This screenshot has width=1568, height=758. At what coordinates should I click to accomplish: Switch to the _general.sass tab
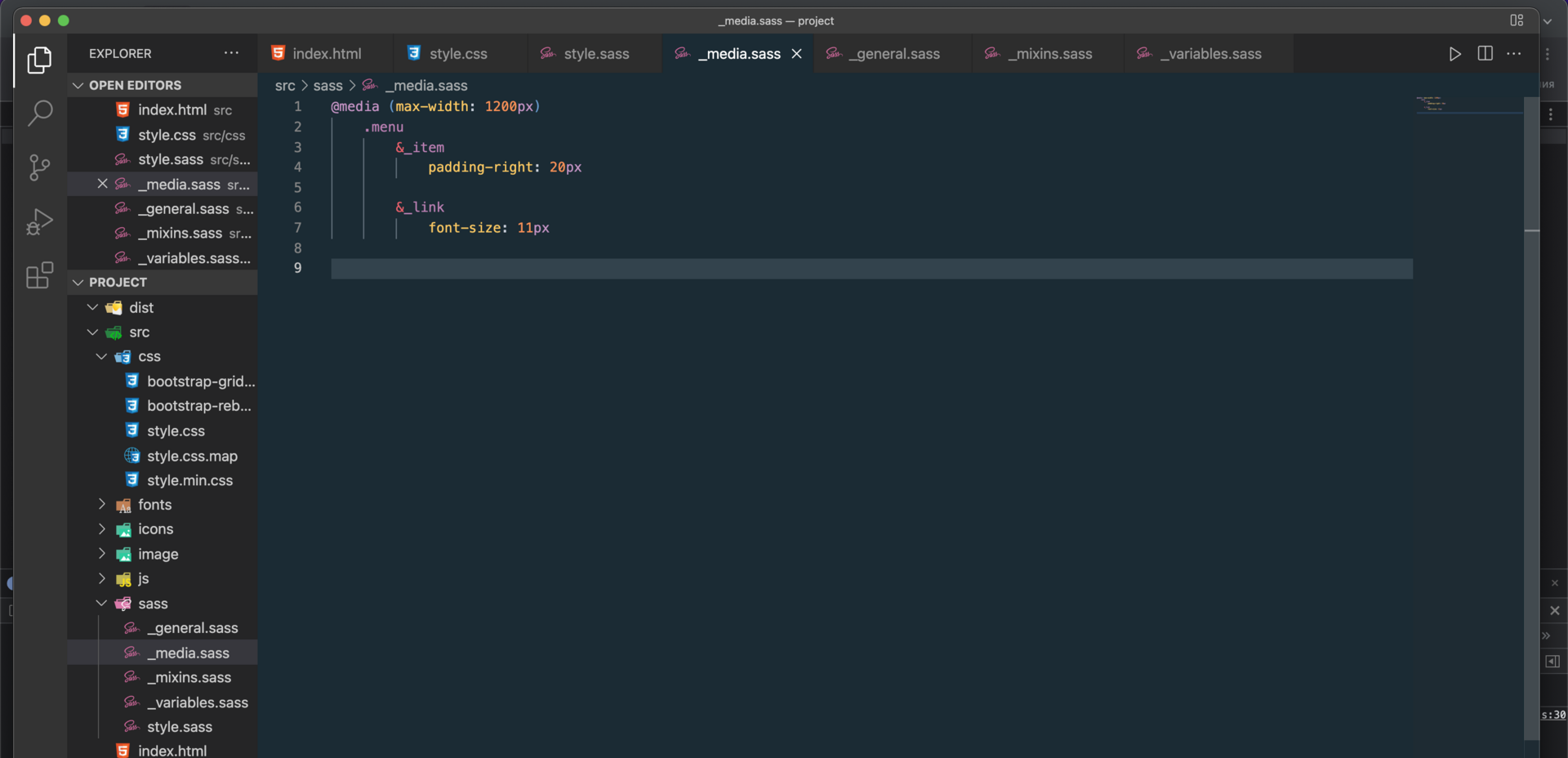click(x=893, y=54)
